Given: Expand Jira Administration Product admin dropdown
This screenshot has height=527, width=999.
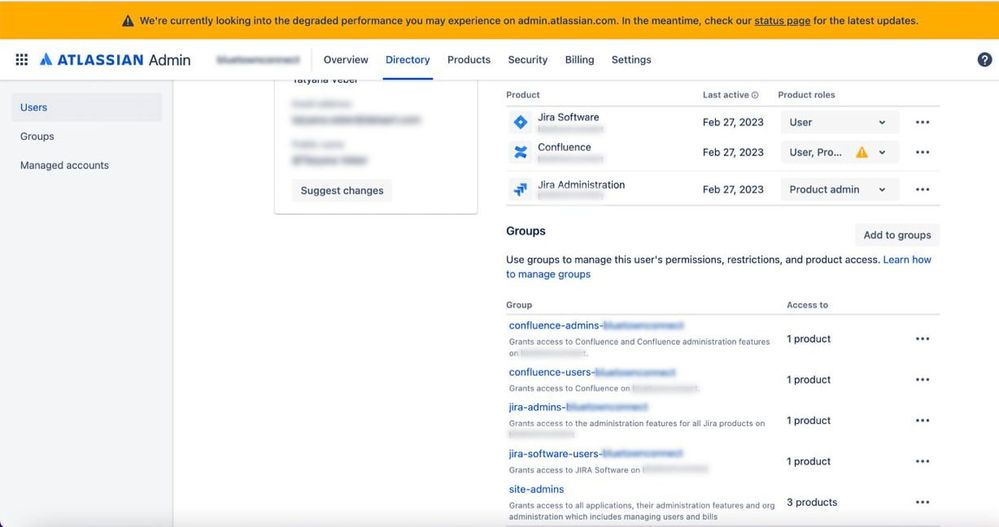Looking at the screenshot, I should pos(840,189).
